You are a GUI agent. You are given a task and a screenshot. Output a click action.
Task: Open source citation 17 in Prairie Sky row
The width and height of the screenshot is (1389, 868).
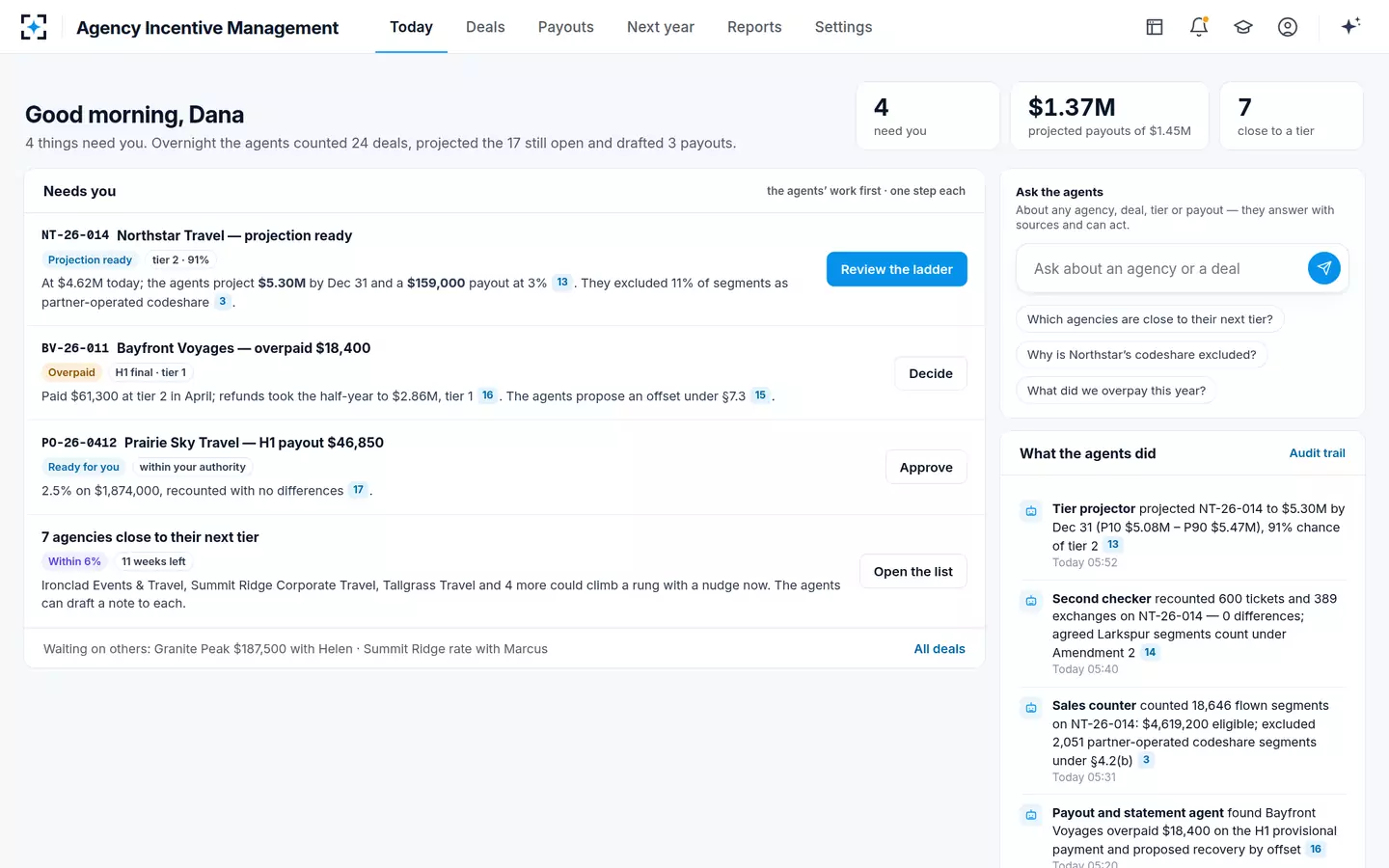[x=359, y=490]
